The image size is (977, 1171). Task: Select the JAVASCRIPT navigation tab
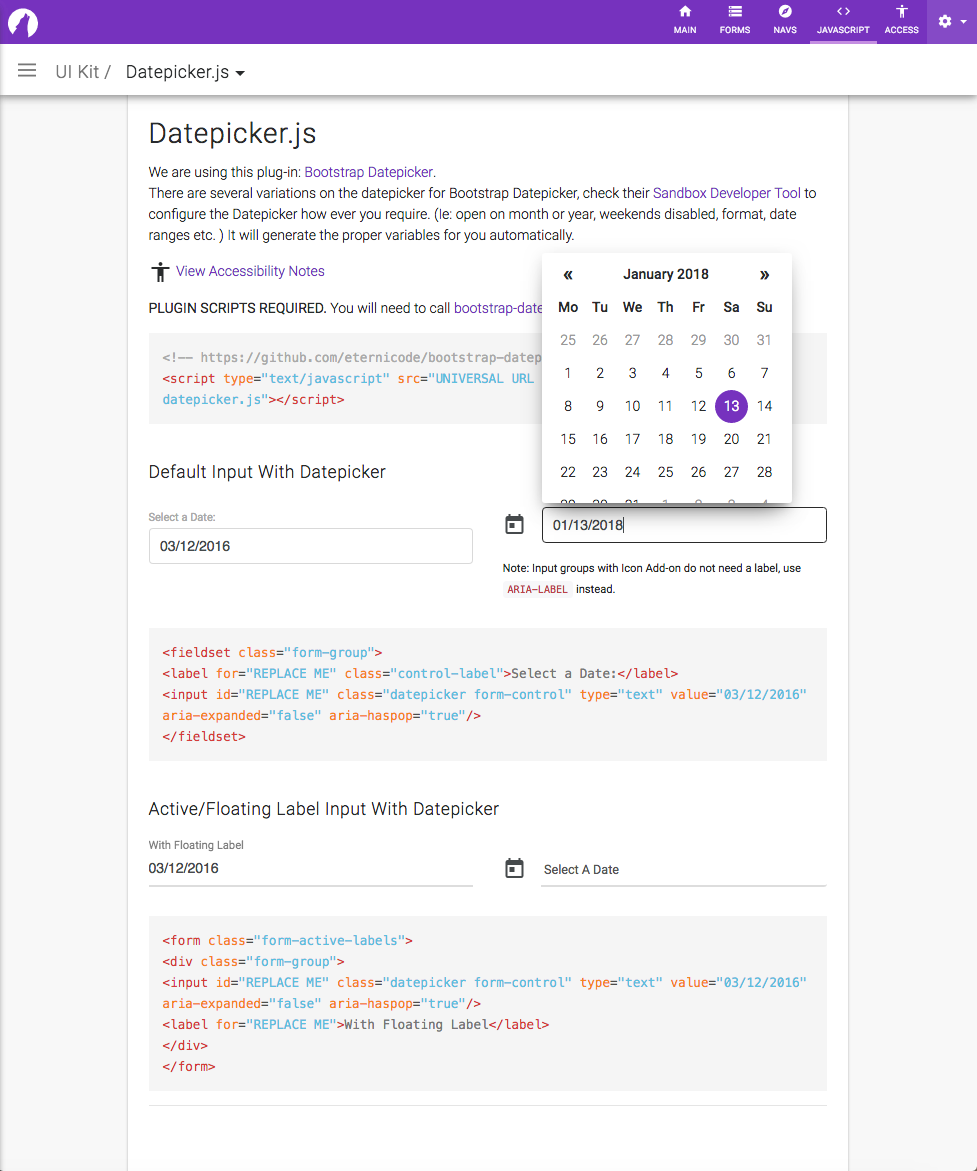[843, 22]
